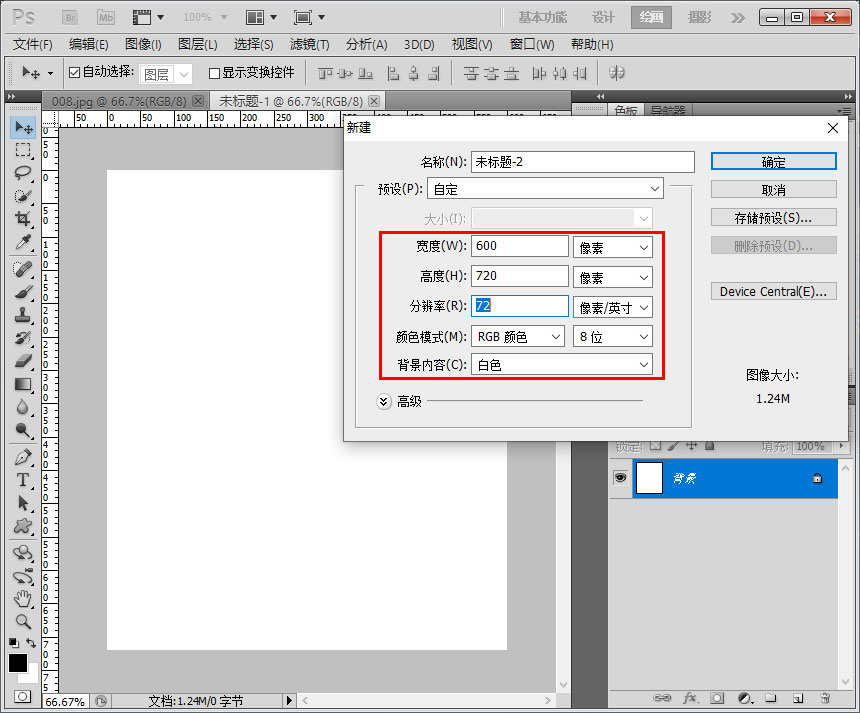Click the 取消 button
Viewport: 860px width, 713px height.
pyautogui.click(x=773, y=190)
